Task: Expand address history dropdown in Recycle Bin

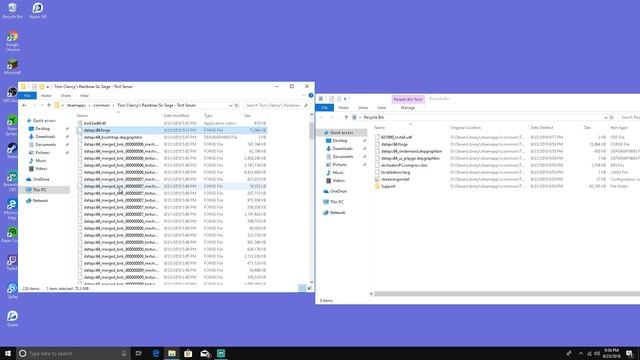Action: click(606, 117)
